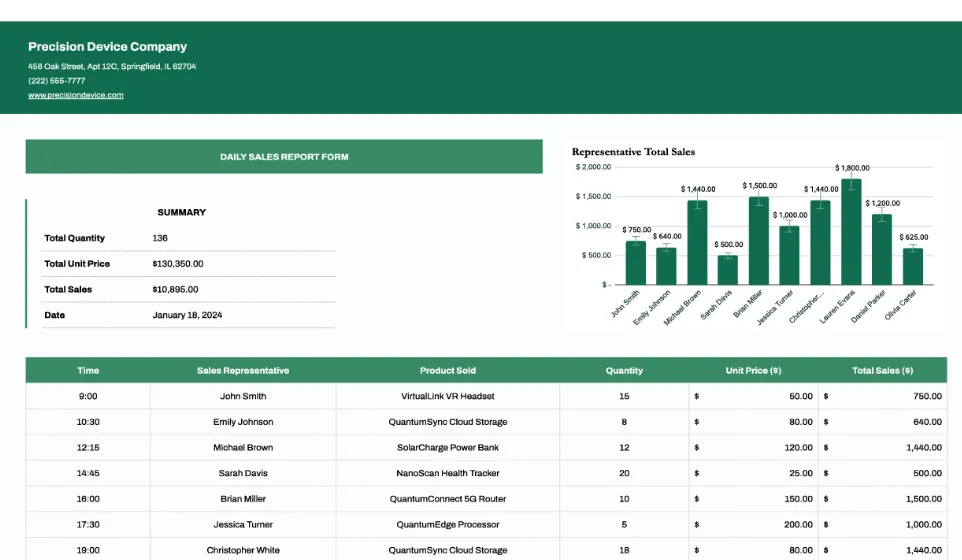Select the Time column header
The width and height of the screenshot is (962, 560).
coord(88,370)
